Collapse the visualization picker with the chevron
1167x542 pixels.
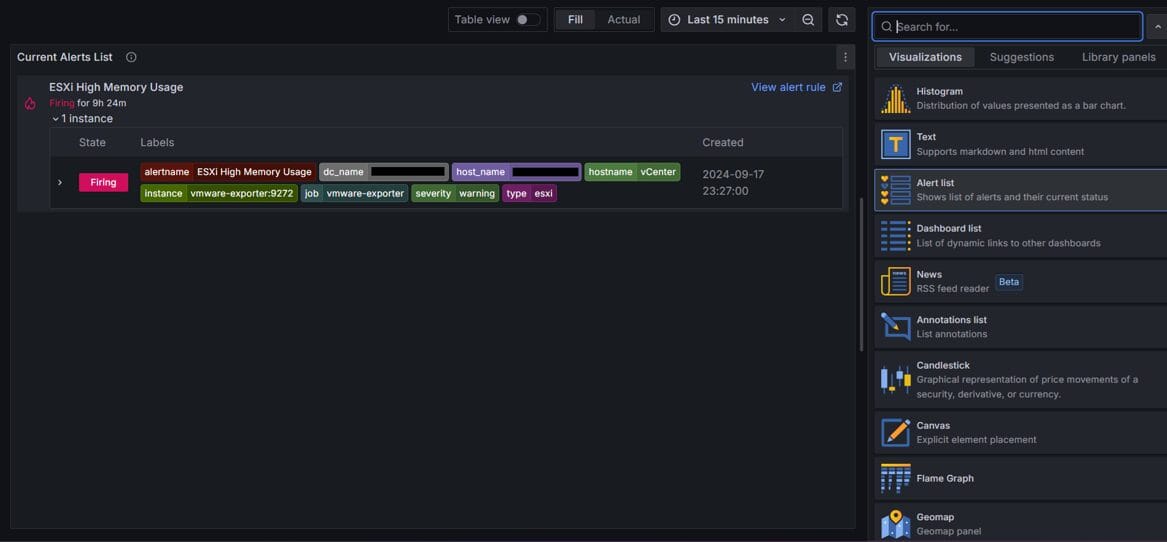coord(1158,27)
